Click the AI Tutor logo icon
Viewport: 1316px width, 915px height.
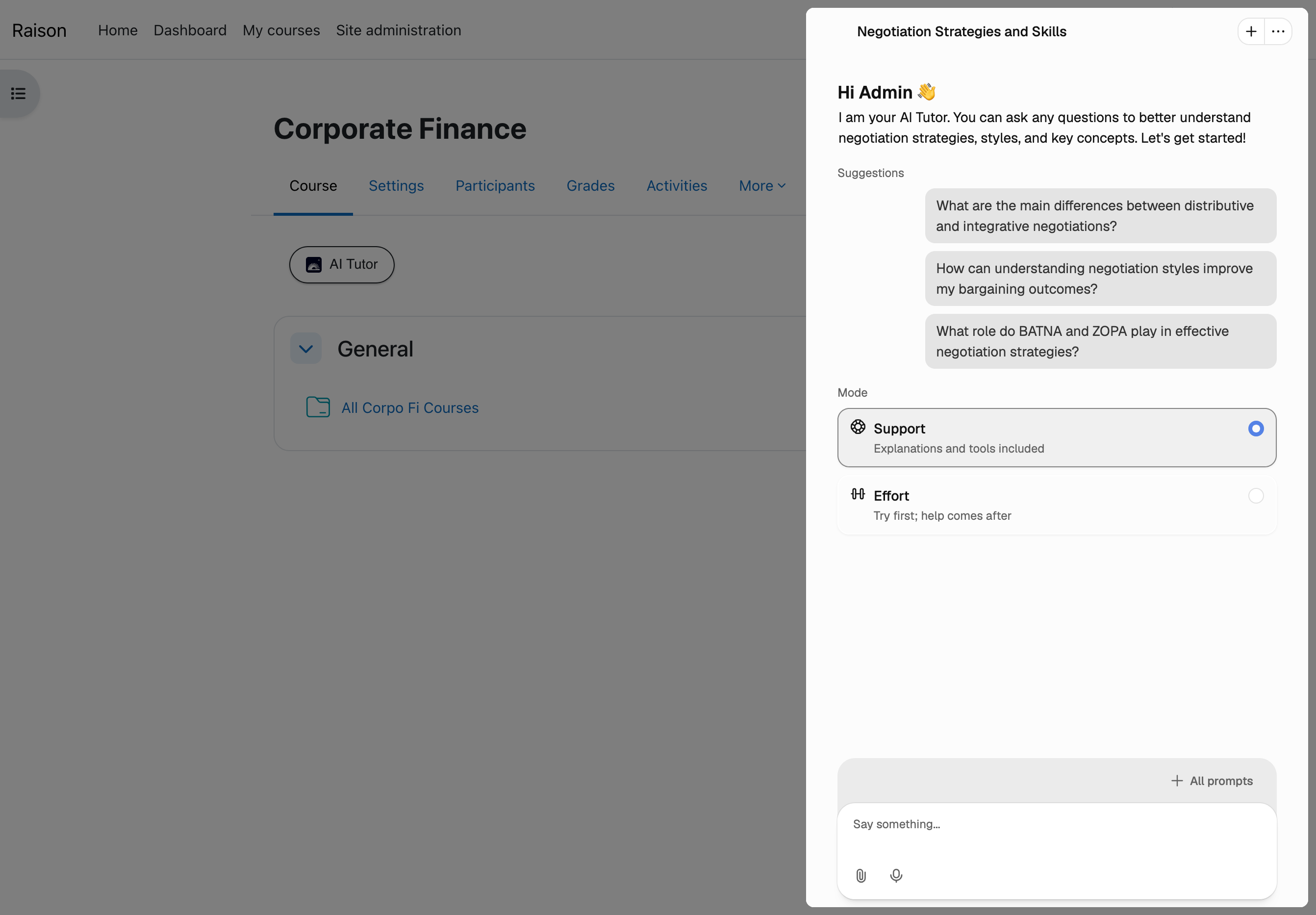coord(313,264)
